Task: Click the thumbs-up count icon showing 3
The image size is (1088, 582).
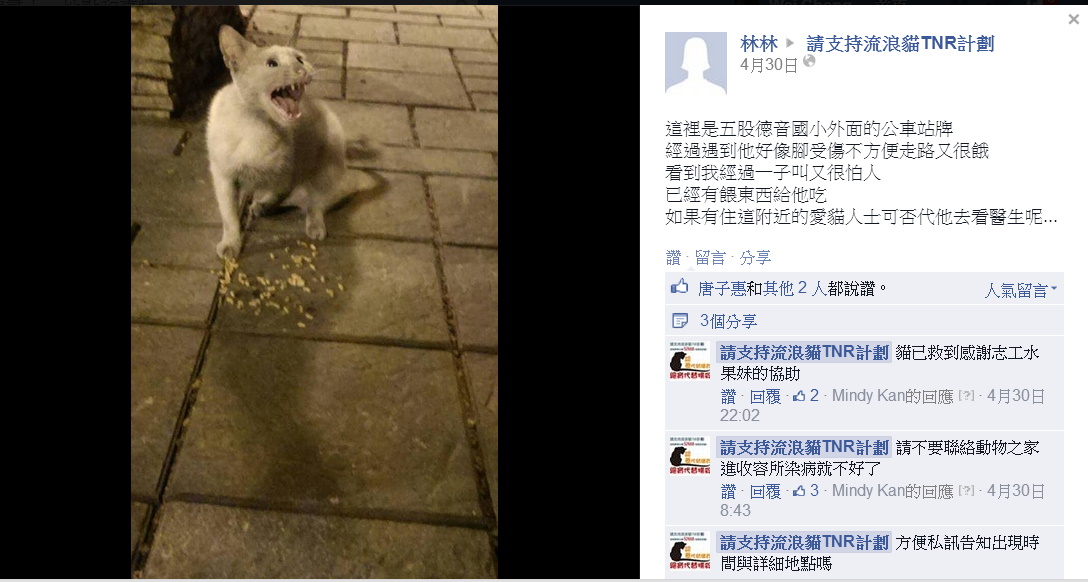Action: tap(799, 490)
